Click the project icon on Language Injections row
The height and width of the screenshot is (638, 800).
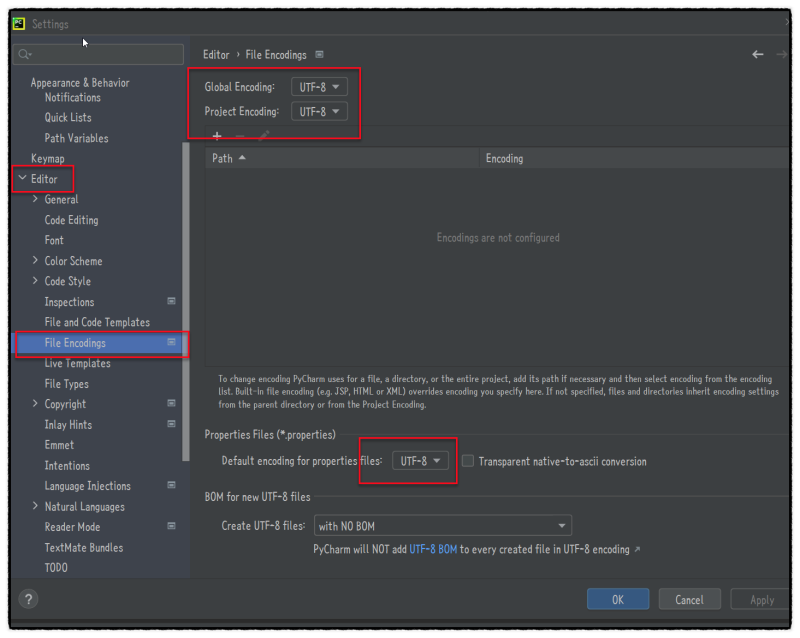tap(171, 485)
